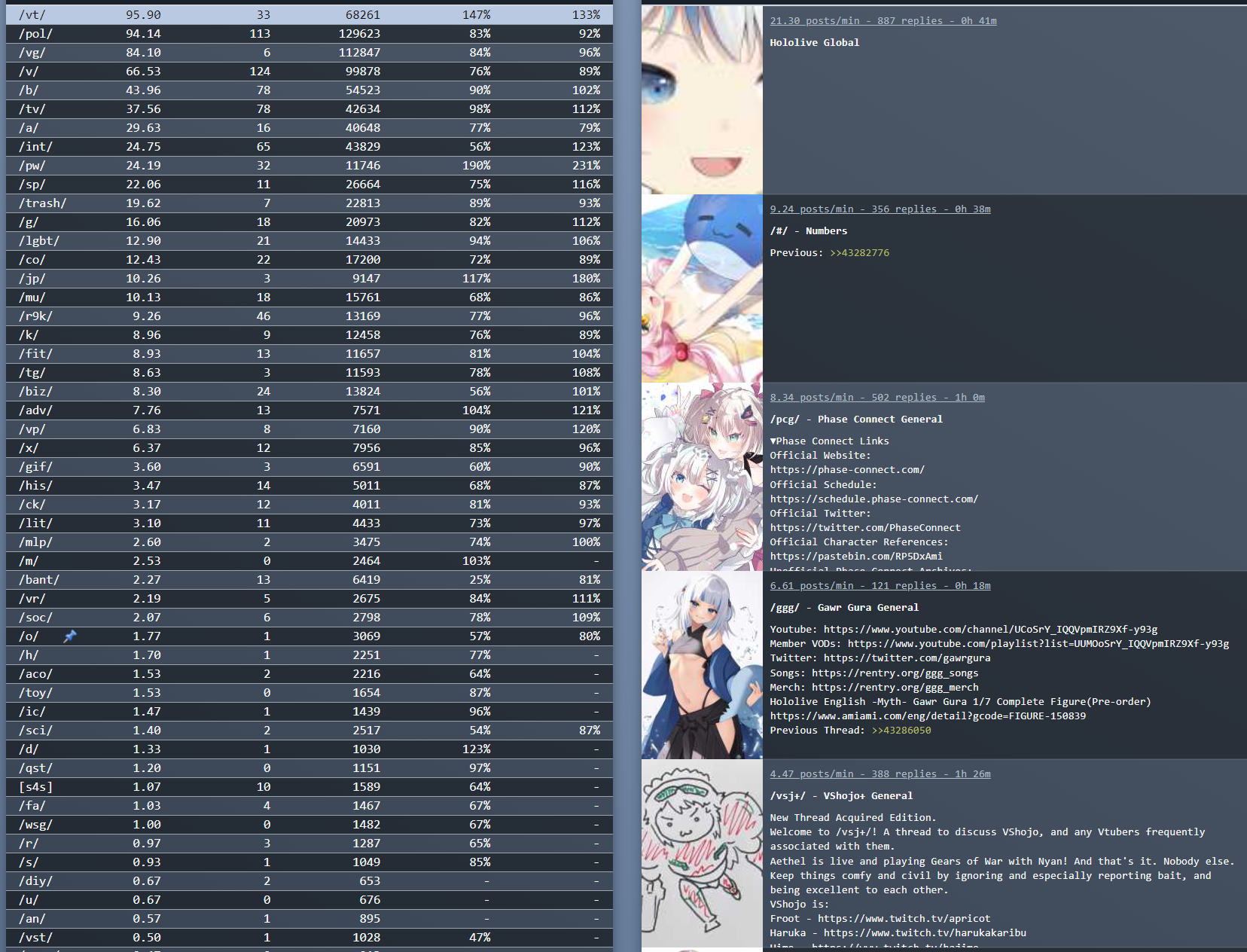Click the /adv/ board name
The image size is (1247, 952).
[35, 410]
